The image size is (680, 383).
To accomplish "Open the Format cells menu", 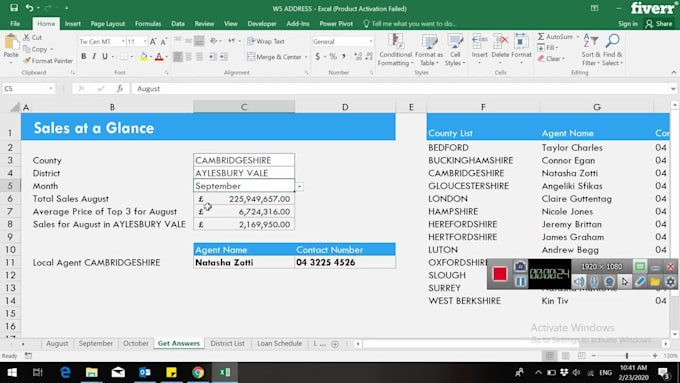I will coord(521,50).
